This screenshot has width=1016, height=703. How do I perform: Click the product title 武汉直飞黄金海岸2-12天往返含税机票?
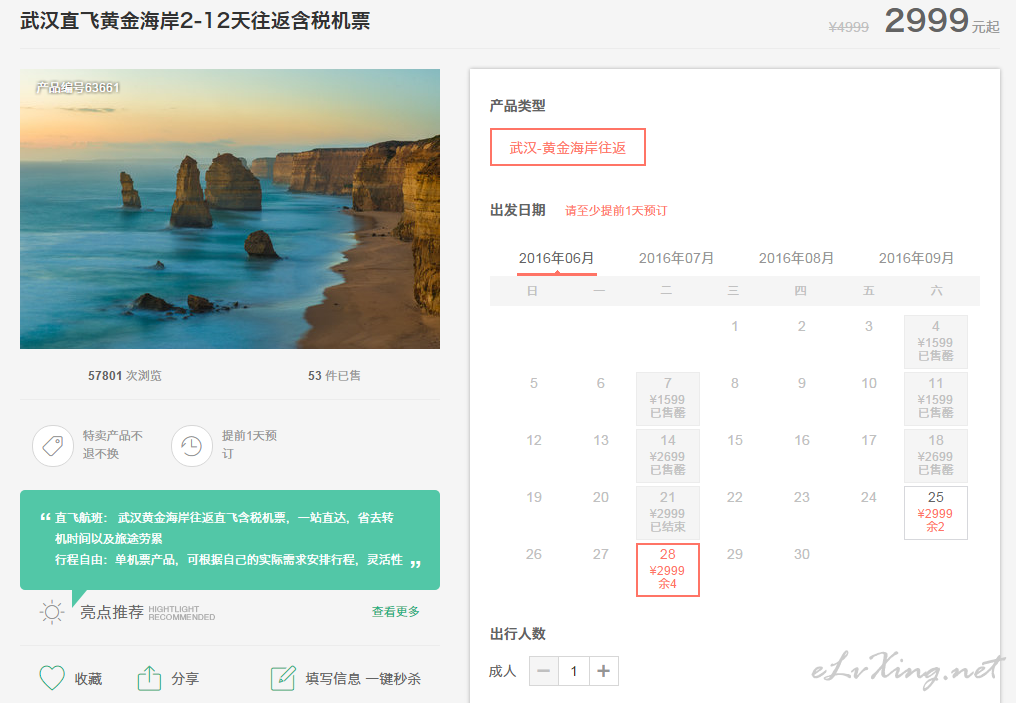195,21
